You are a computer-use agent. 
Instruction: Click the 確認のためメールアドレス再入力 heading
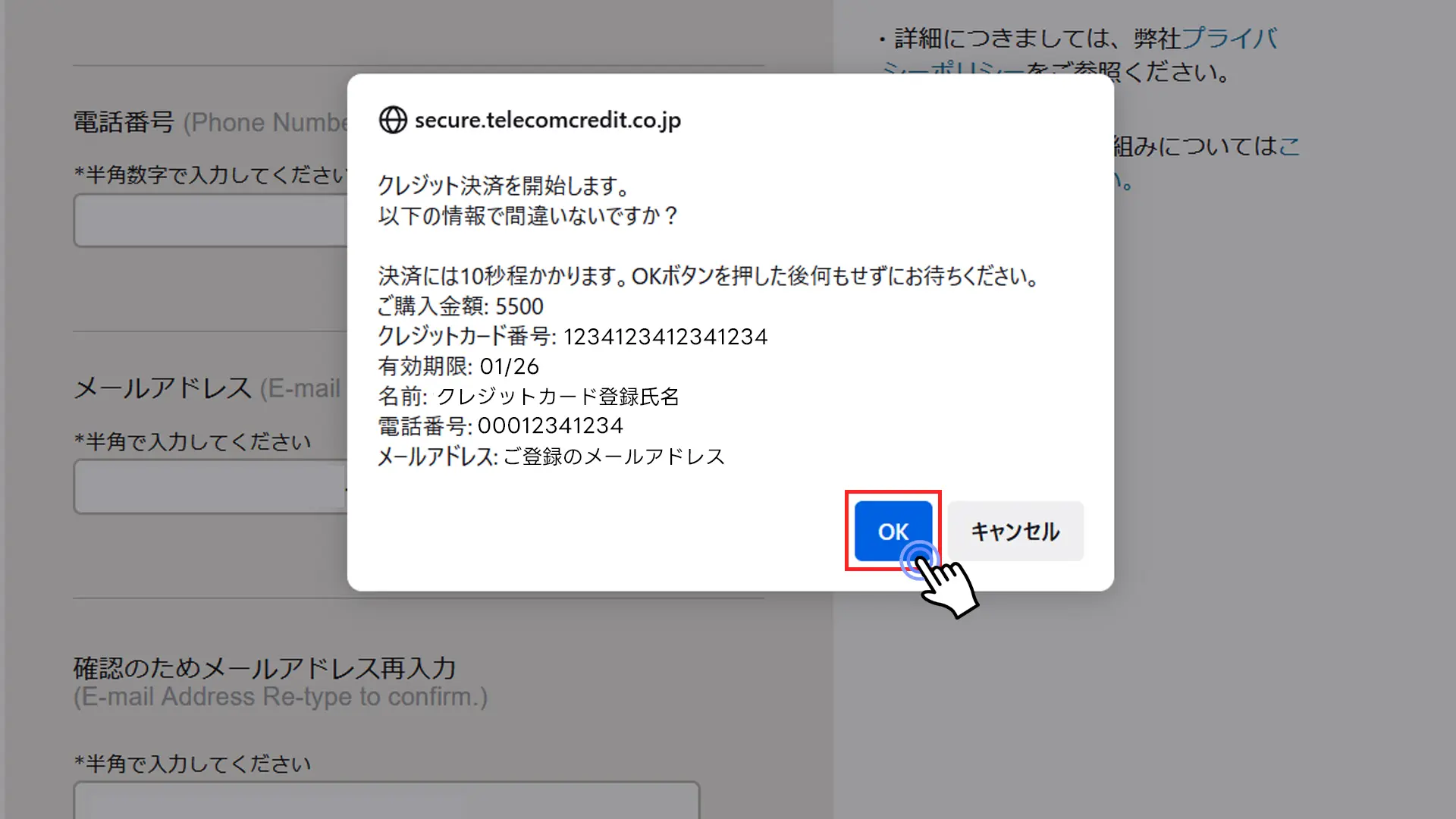coord(265,668)
